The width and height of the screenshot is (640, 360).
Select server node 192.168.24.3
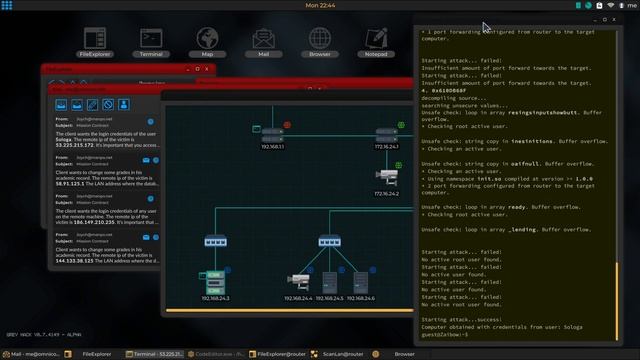coord(216,282)
